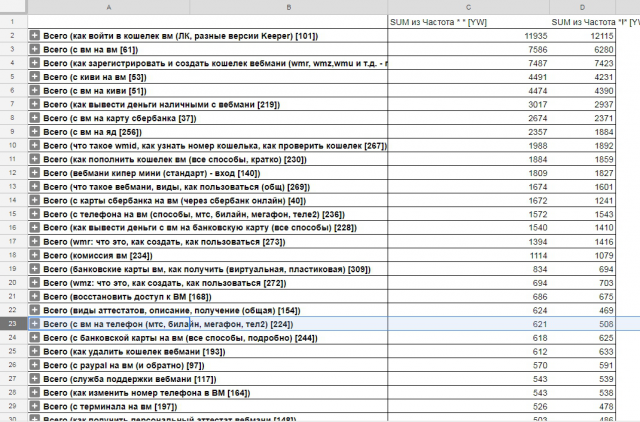
Task: Click cell value 4491
Action: 538,77
